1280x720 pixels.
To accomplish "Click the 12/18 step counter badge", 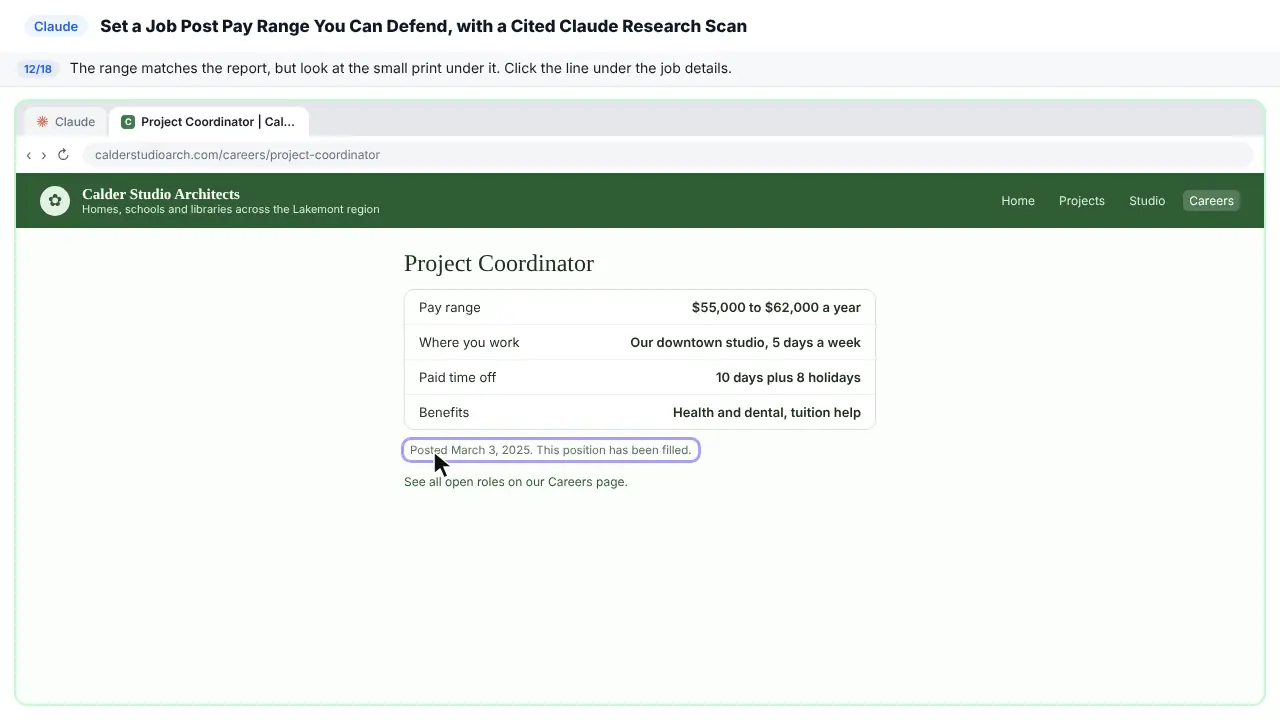I will tap(38, 69).
